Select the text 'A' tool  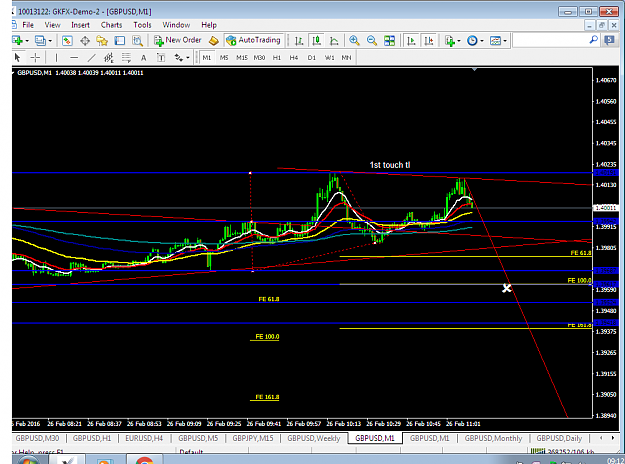pos(143,58)
